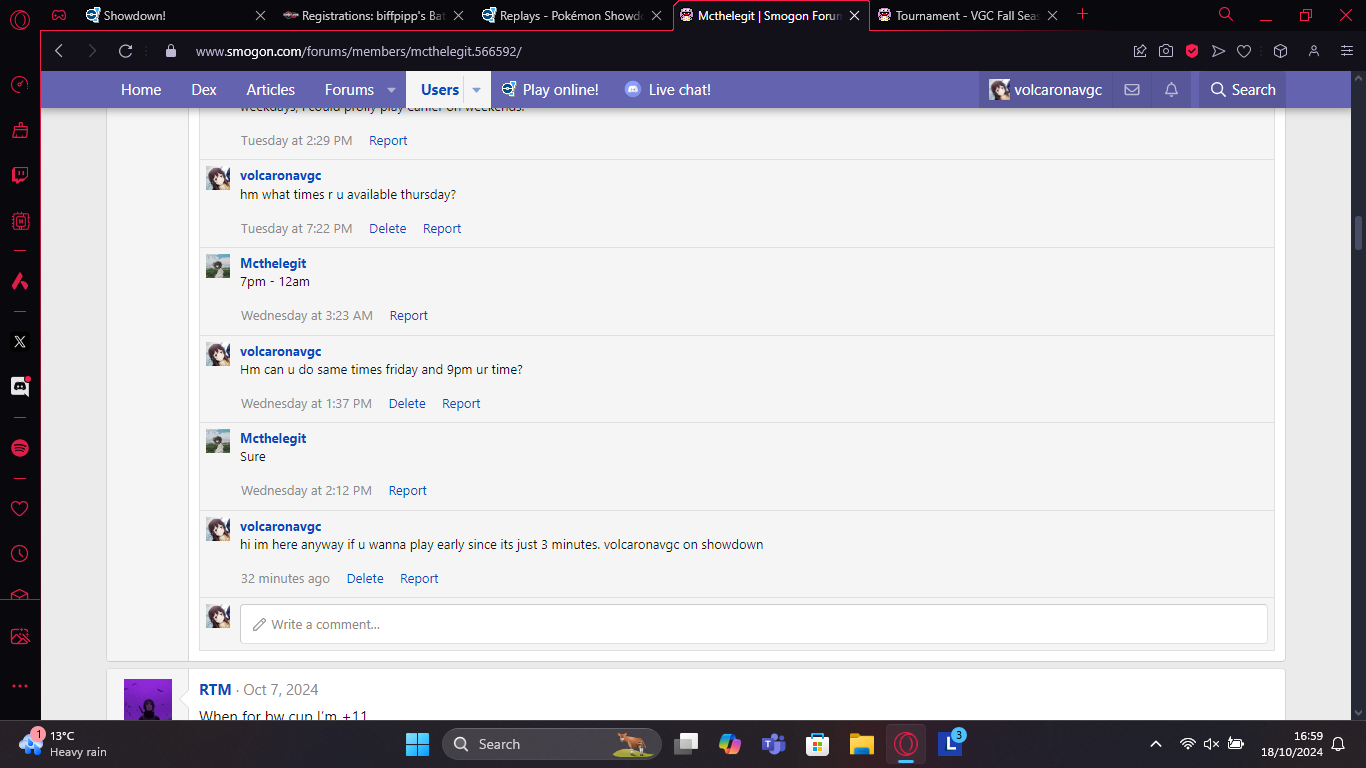This screenshot has width=1366, height=768.
Task: Click the Search button in forum header
Action: click(x=1242, y=90)
